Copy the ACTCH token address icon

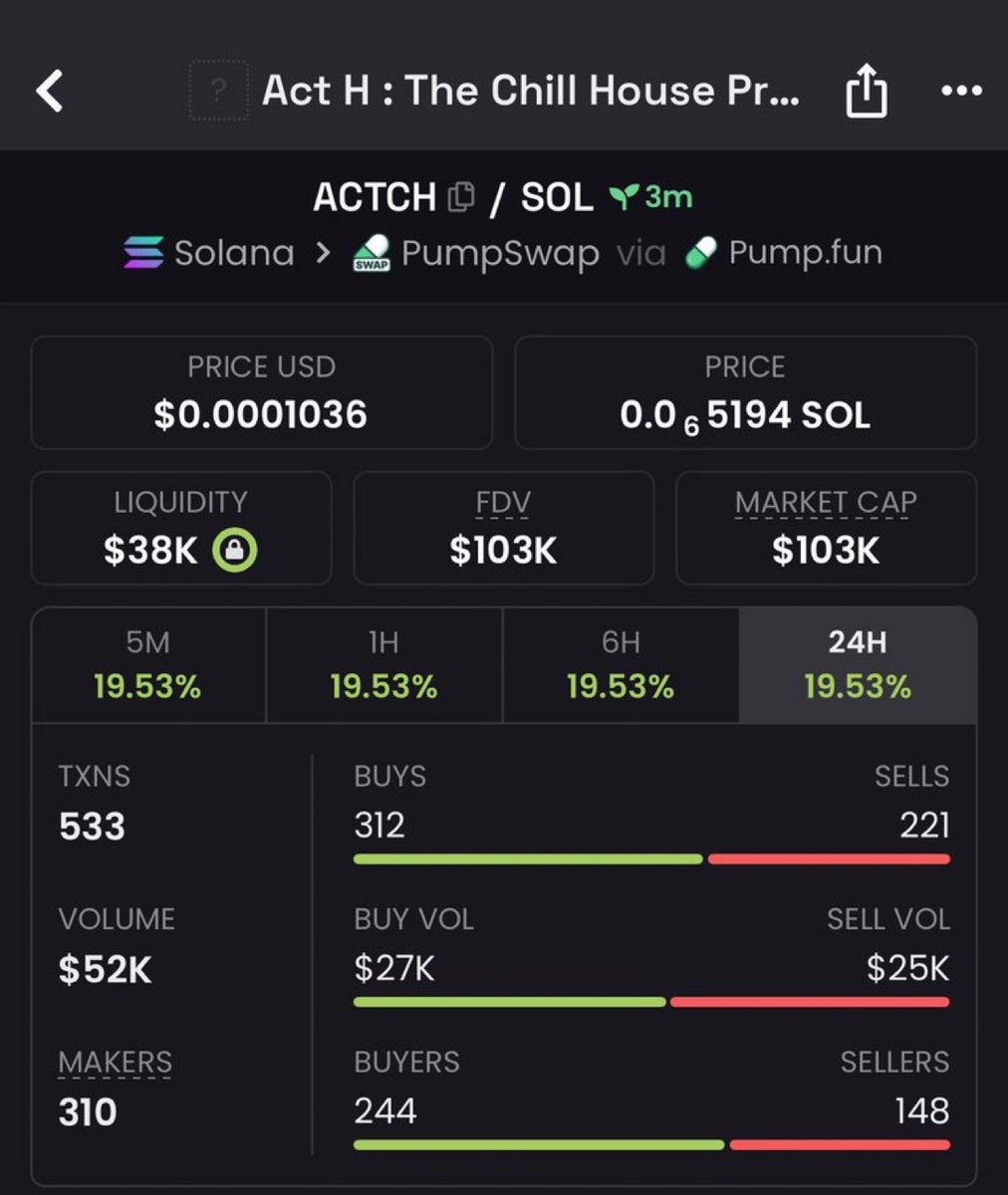click(x=461, y=197)
